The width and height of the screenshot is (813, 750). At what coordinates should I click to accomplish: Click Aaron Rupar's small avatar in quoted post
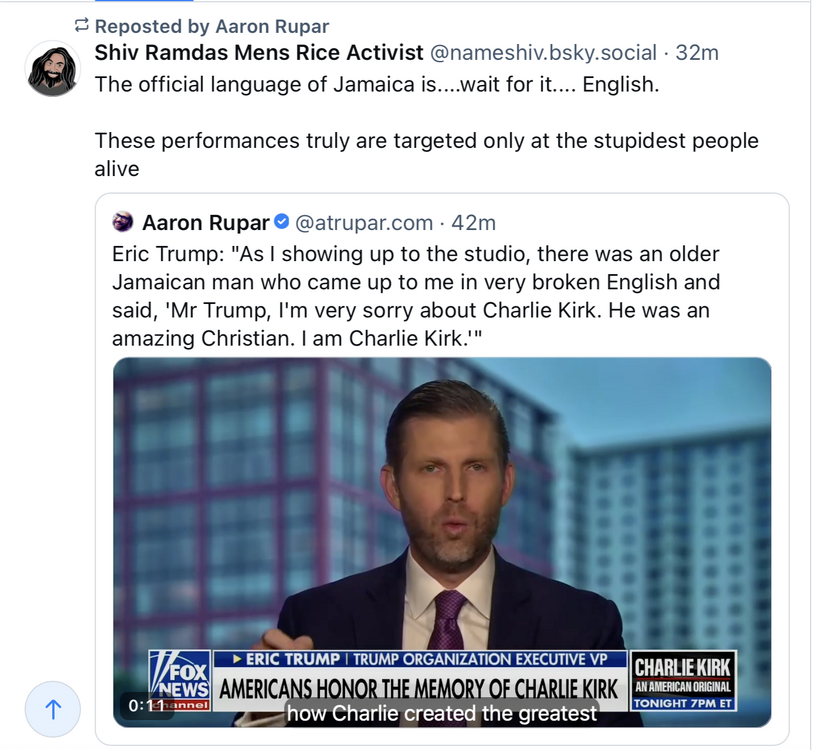point(123,222)
